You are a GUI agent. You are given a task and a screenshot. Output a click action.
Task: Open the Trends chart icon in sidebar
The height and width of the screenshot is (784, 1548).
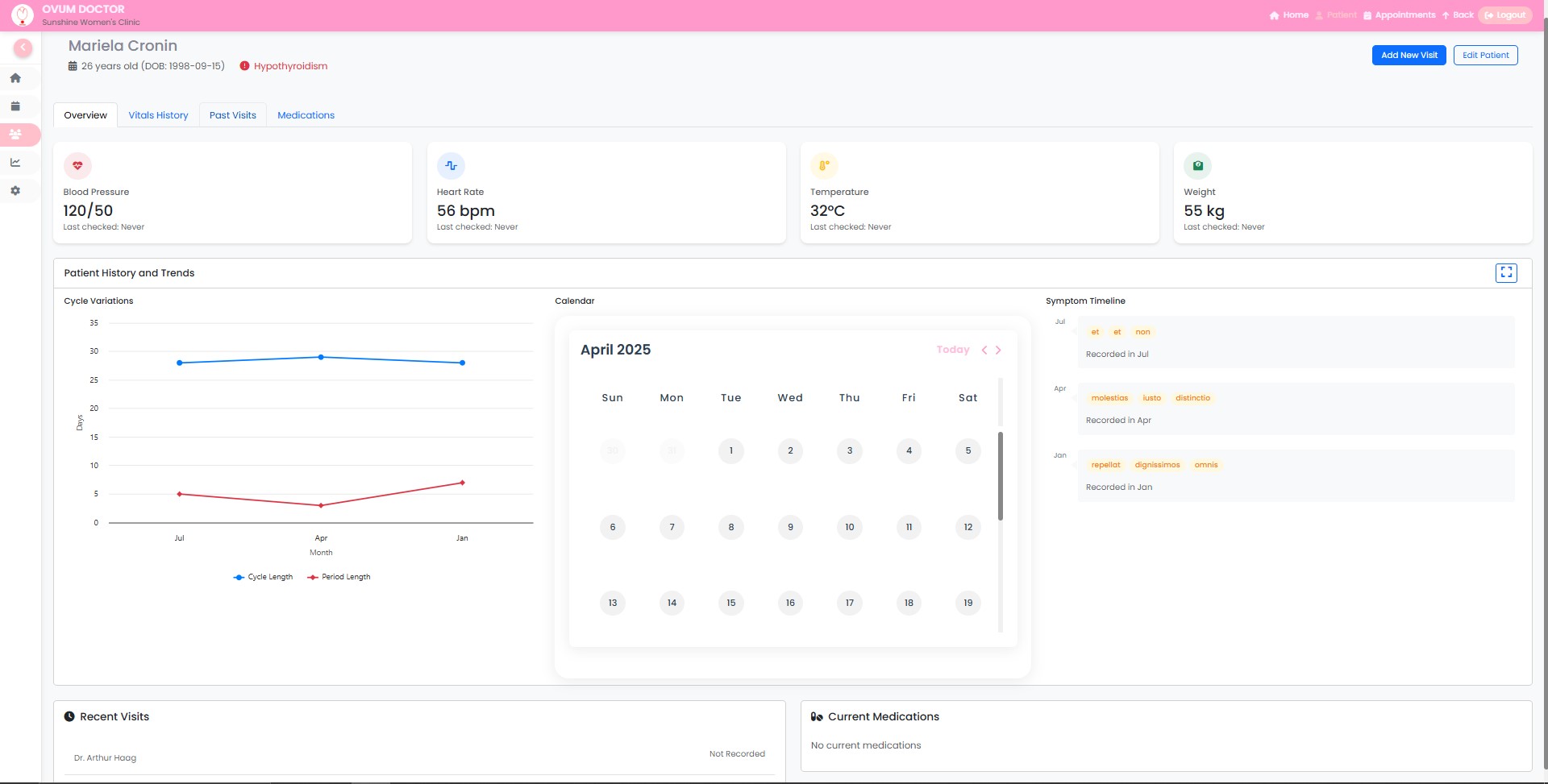pos(15,162)
